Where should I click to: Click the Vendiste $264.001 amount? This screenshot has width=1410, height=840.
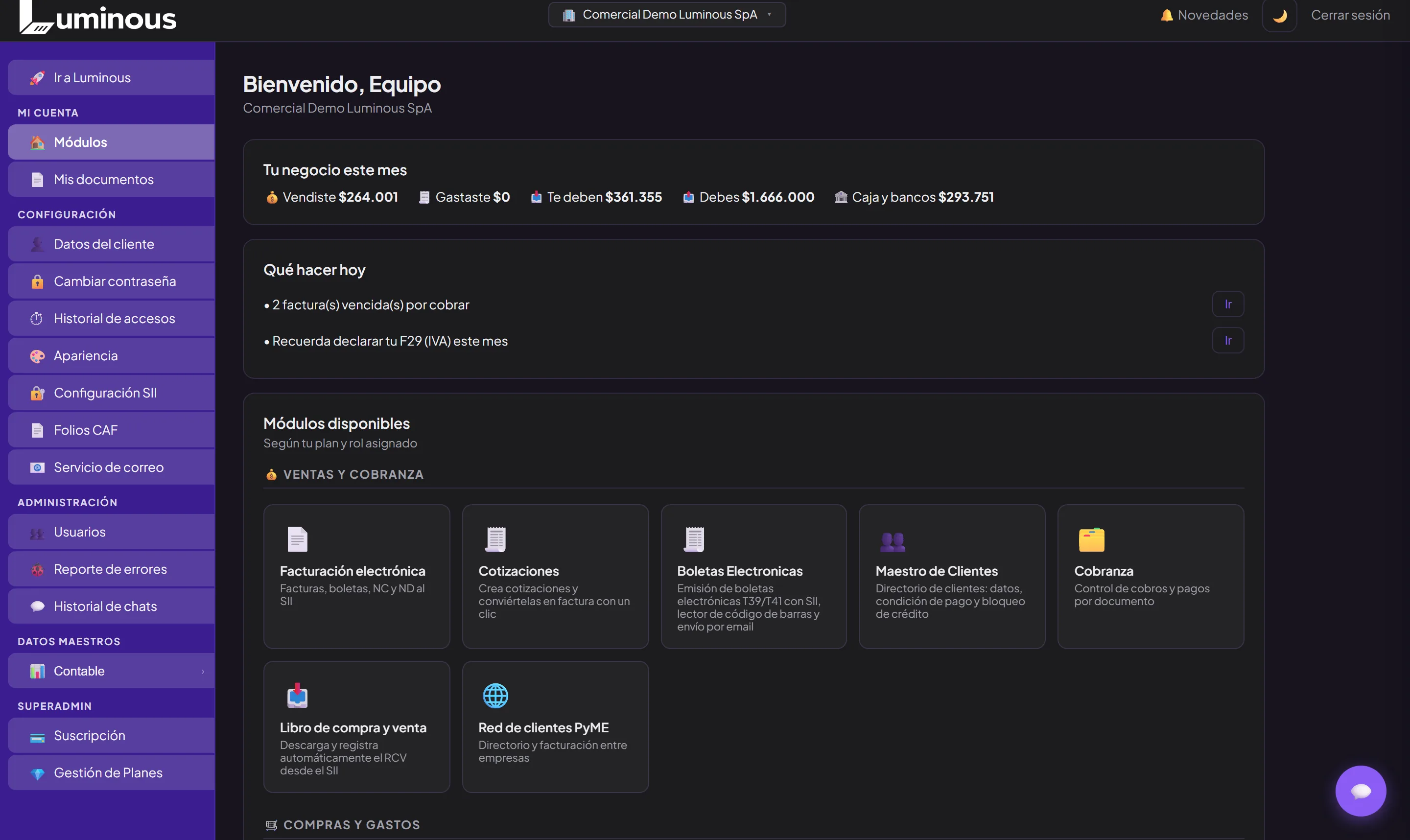pos(368,198)
